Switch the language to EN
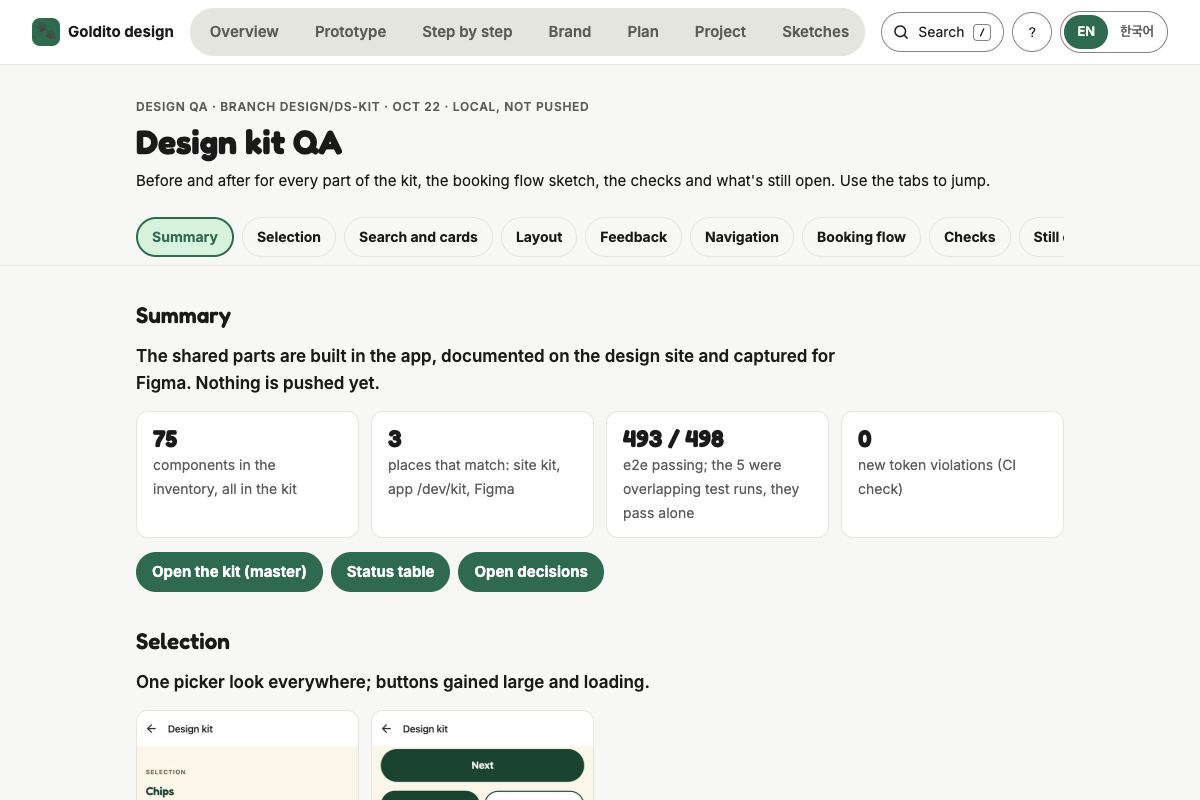Image resolution: width=1200 pixels, height=800 pixels. pos(1086,32)
